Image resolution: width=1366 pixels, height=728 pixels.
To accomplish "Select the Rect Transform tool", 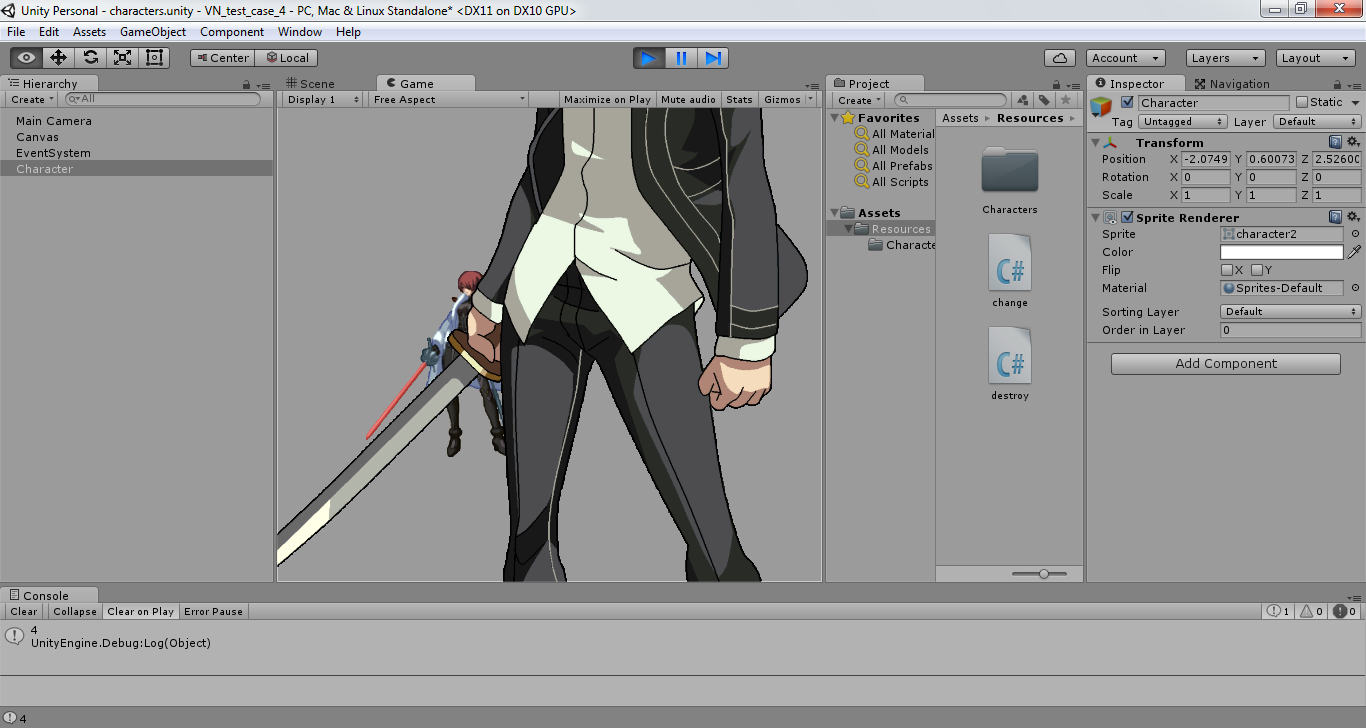I will coord(155,58).
